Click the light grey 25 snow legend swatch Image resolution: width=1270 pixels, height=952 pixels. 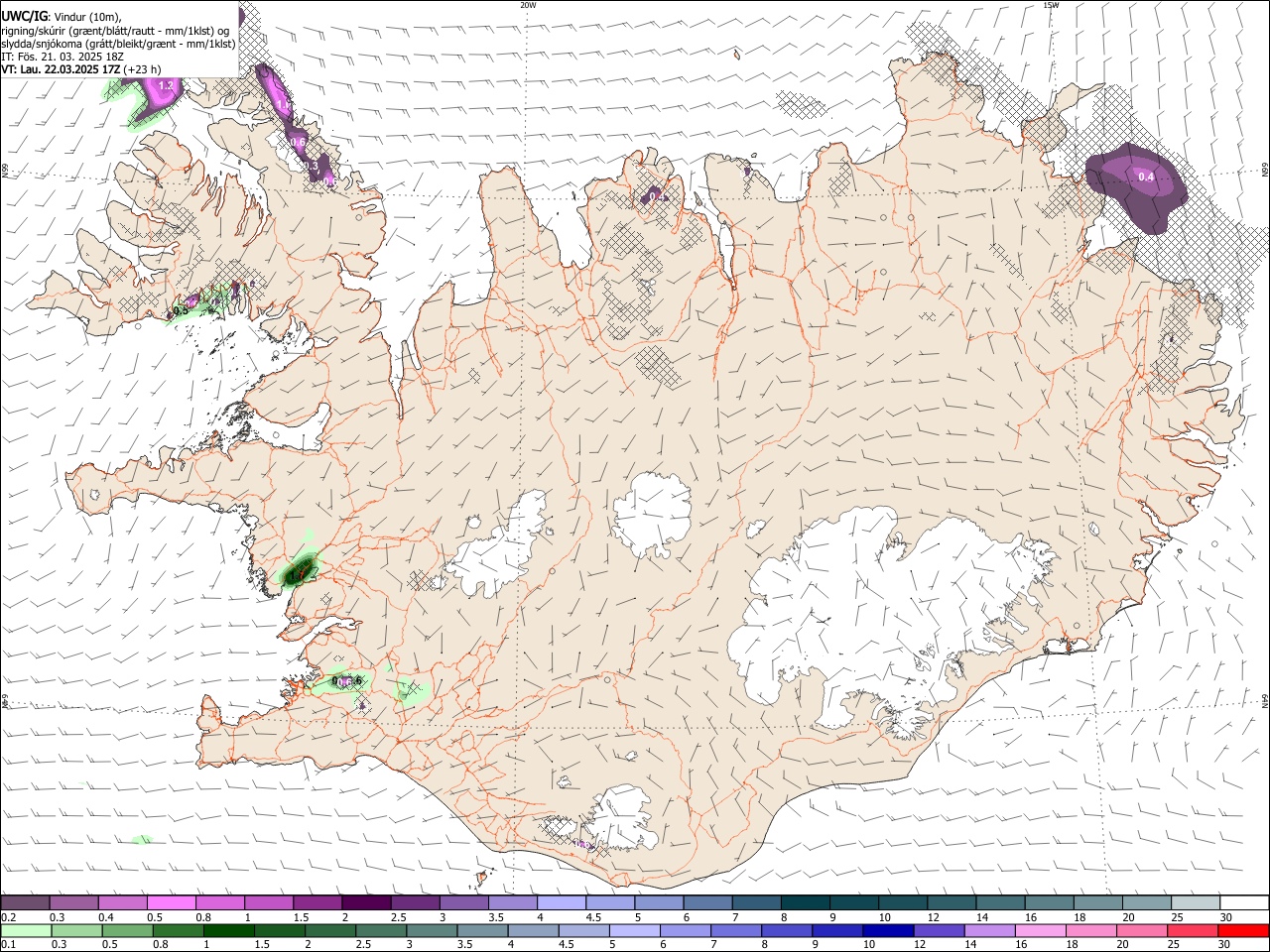click(x=1194, y=902)
